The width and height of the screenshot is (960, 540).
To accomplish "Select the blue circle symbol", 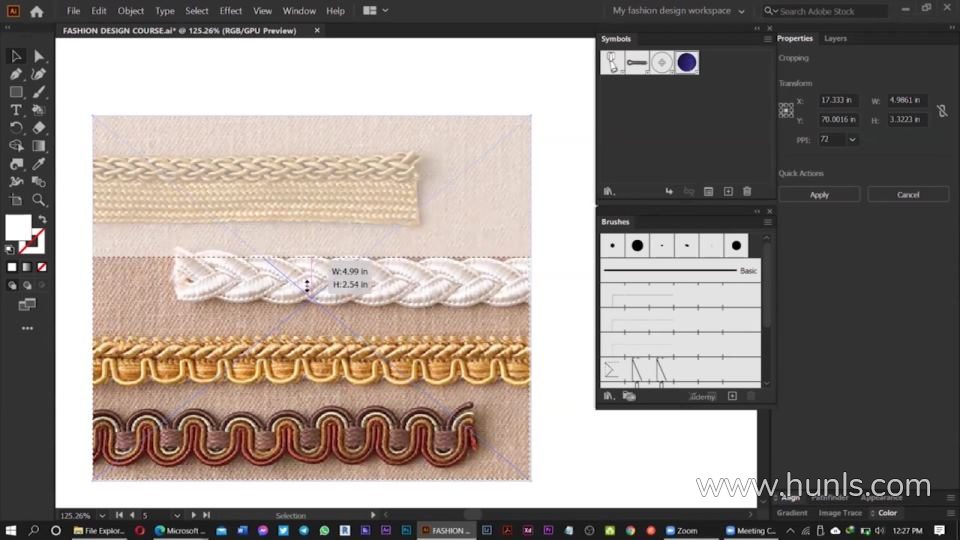I will click(686, 62).
